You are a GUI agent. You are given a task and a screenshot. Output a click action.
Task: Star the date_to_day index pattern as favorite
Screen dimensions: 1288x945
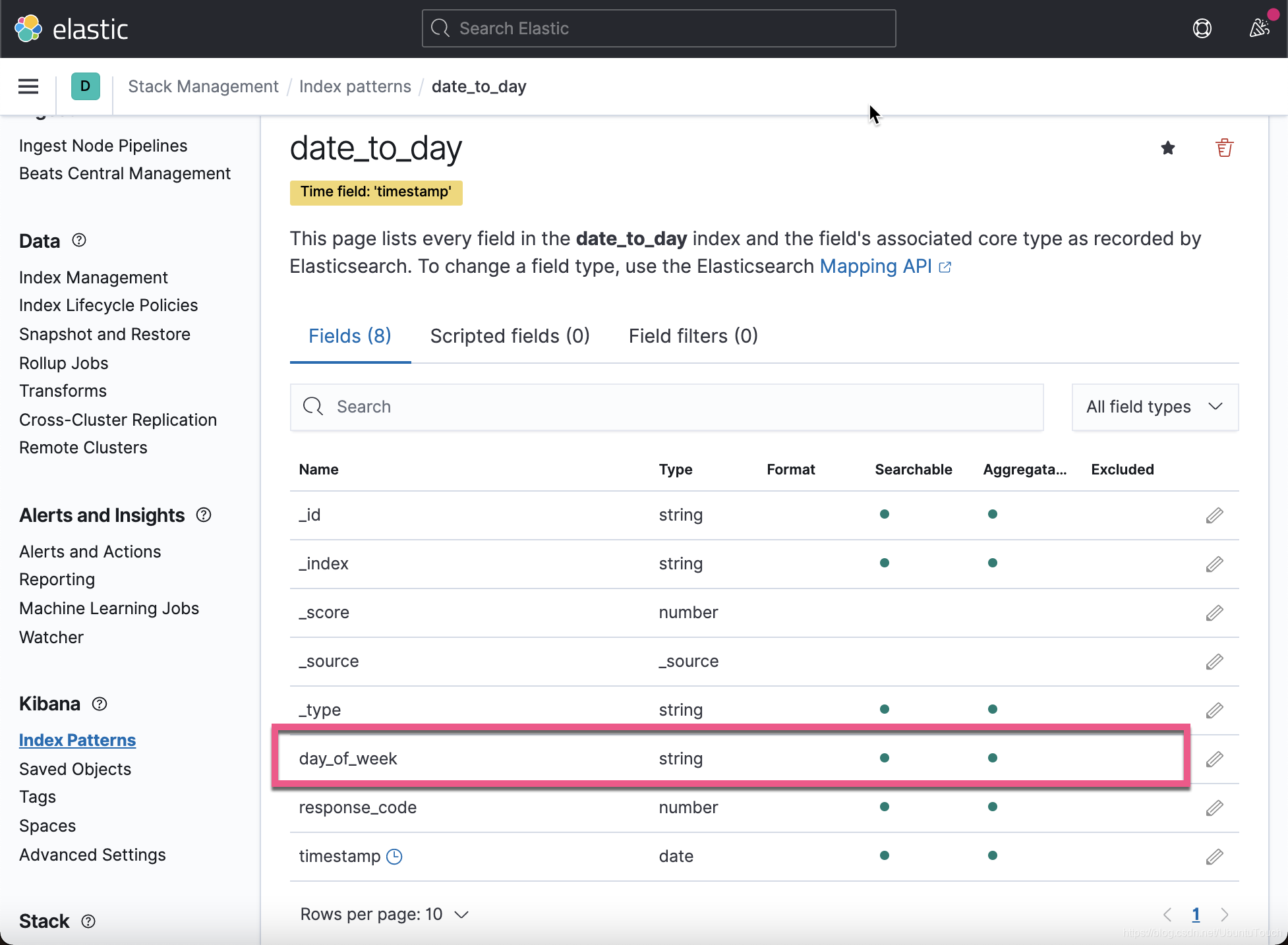click(1168, 148)
